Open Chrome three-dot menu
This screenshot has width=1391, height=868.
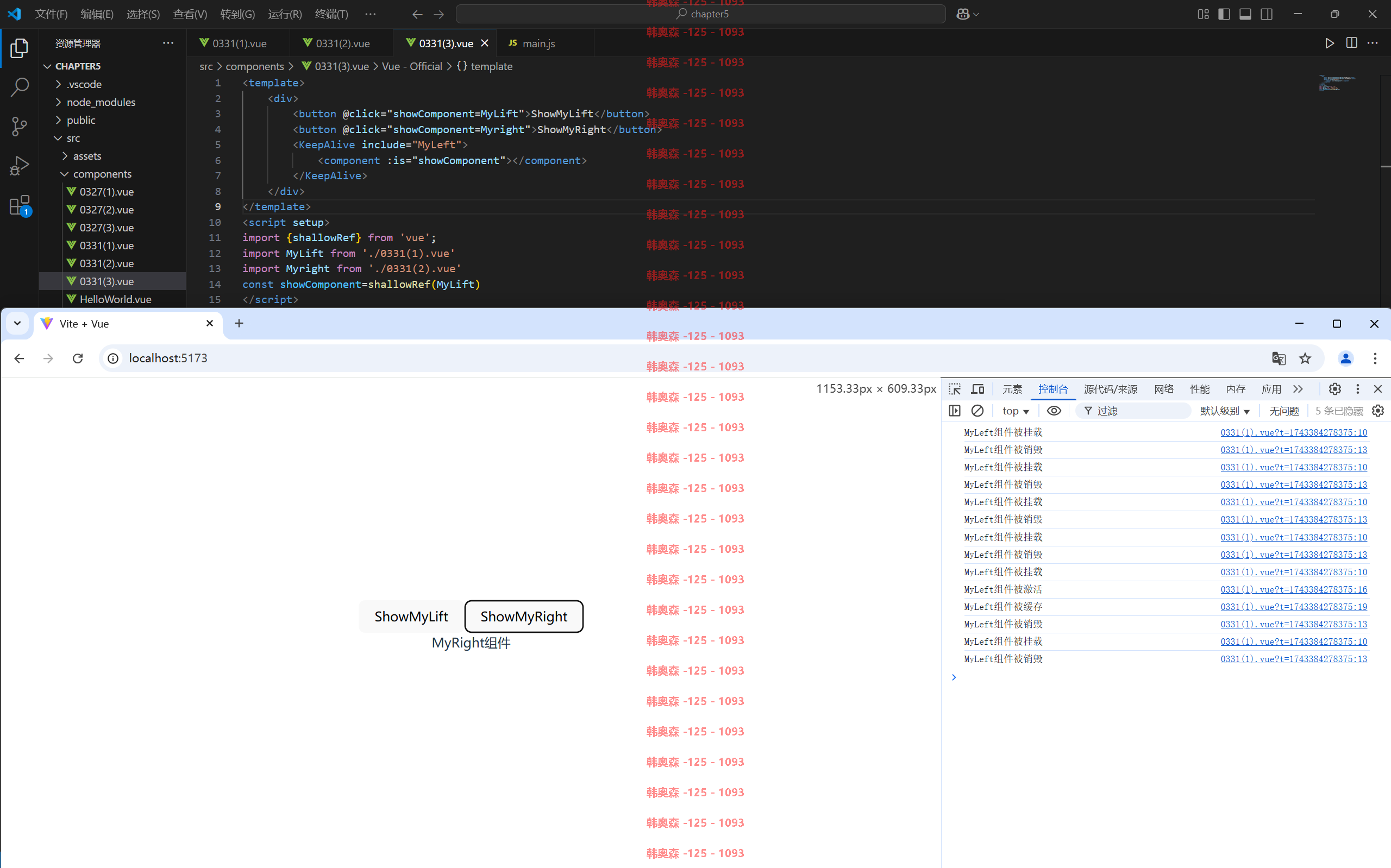pyautogui.click(x=1375, y=358)
